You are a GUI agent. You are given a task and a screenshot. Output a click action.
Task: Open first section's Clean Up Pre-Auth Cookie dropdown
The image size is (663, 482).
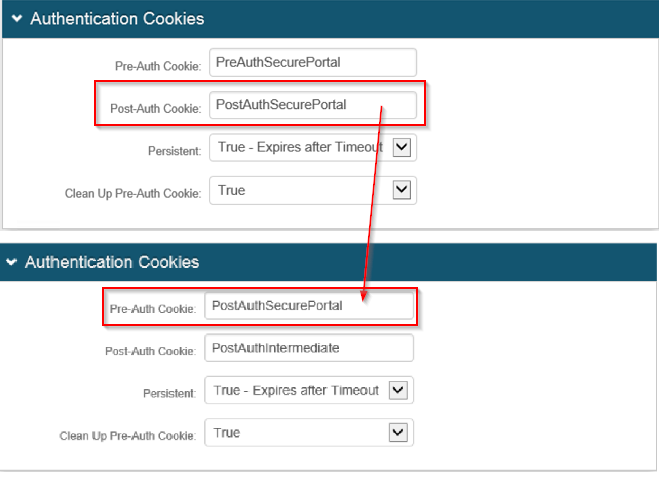click(x=313, y=190)
